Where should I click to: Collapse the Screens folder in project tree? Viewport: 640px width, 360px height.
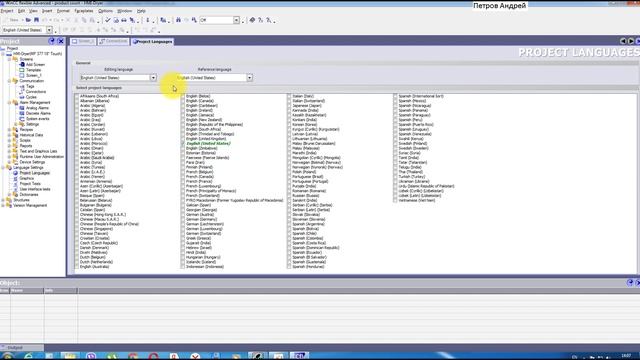coord(9,59)
